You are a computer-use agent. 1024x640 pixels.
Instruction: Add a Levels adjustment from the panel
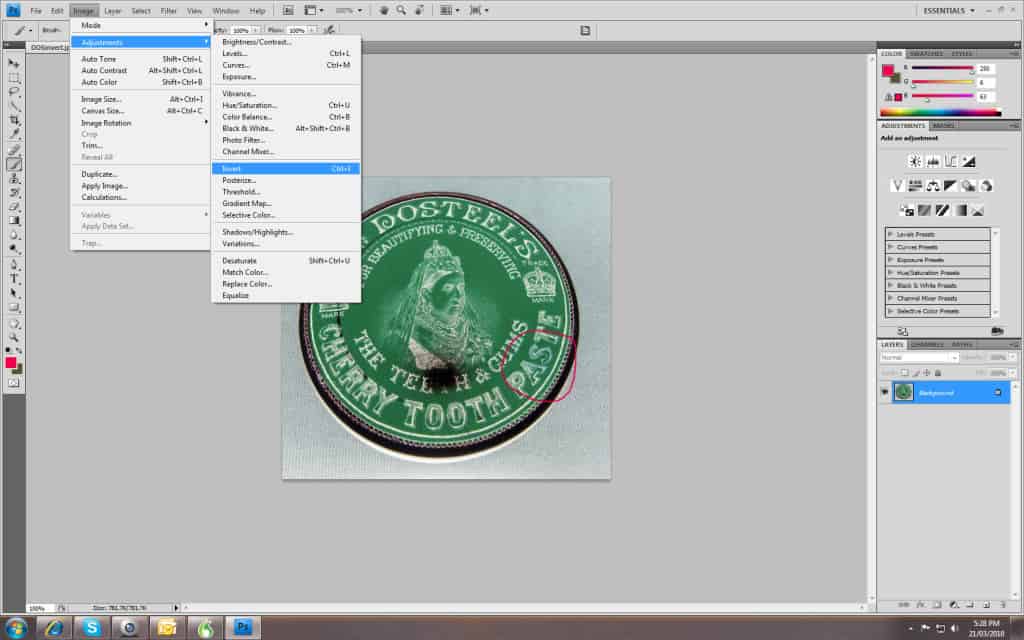click(x=933, y=161)
